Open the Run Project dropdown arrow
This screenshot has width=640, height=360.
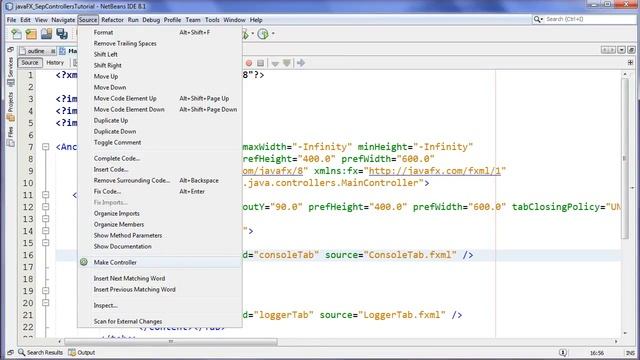[253, 34]
